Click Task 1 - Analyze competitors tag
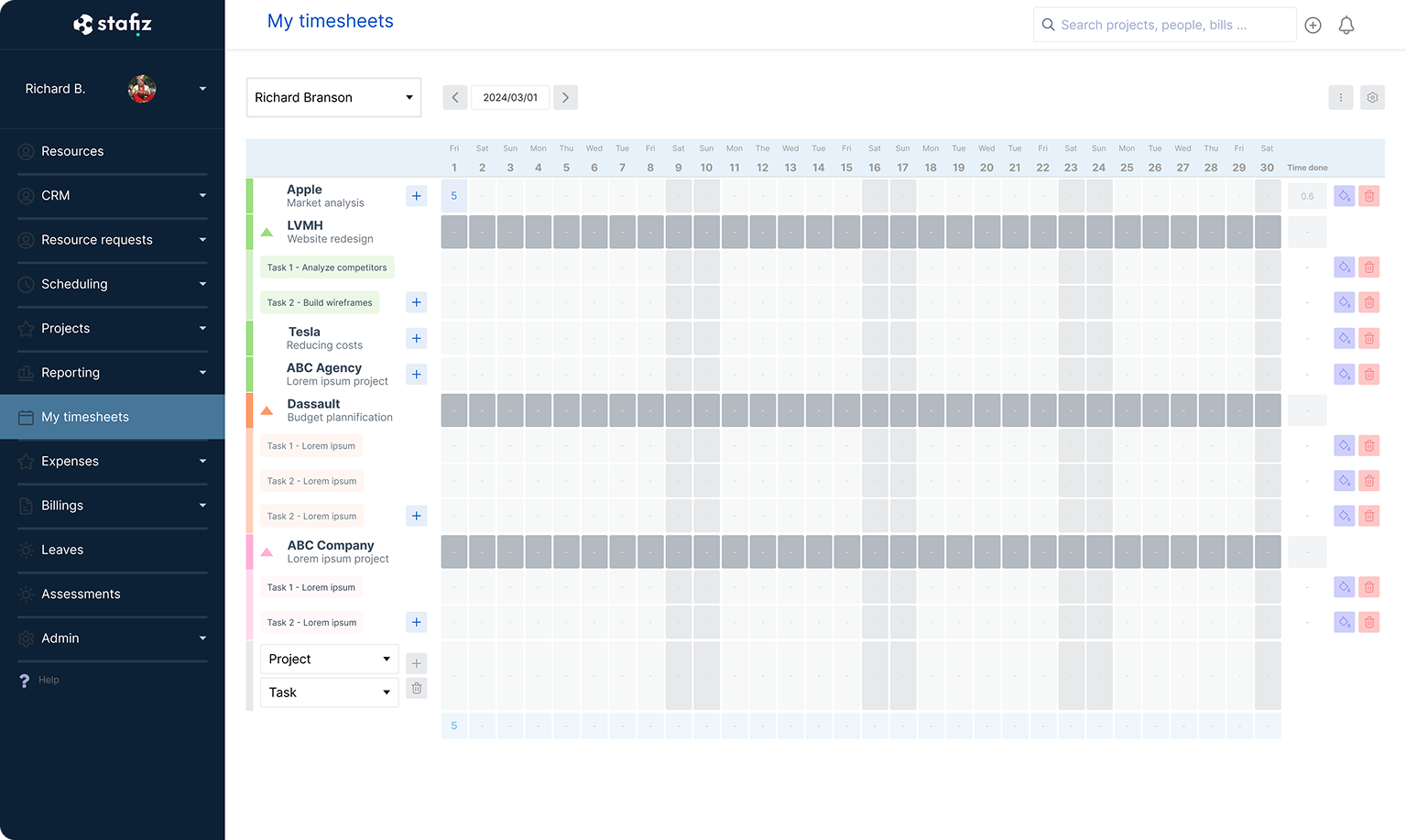The width and height of the screenshot is (1406, 840). [x=327, y=267]
